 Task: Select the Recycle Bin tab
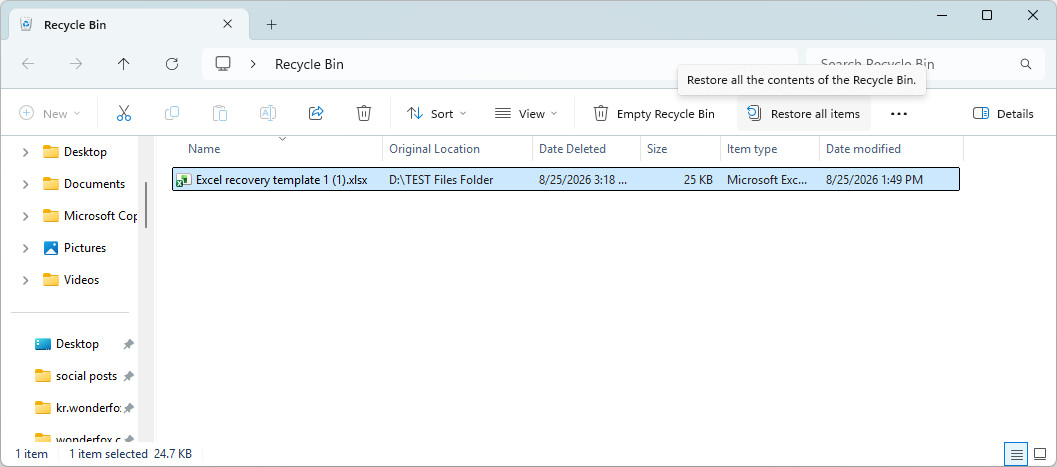pos(128,25)
